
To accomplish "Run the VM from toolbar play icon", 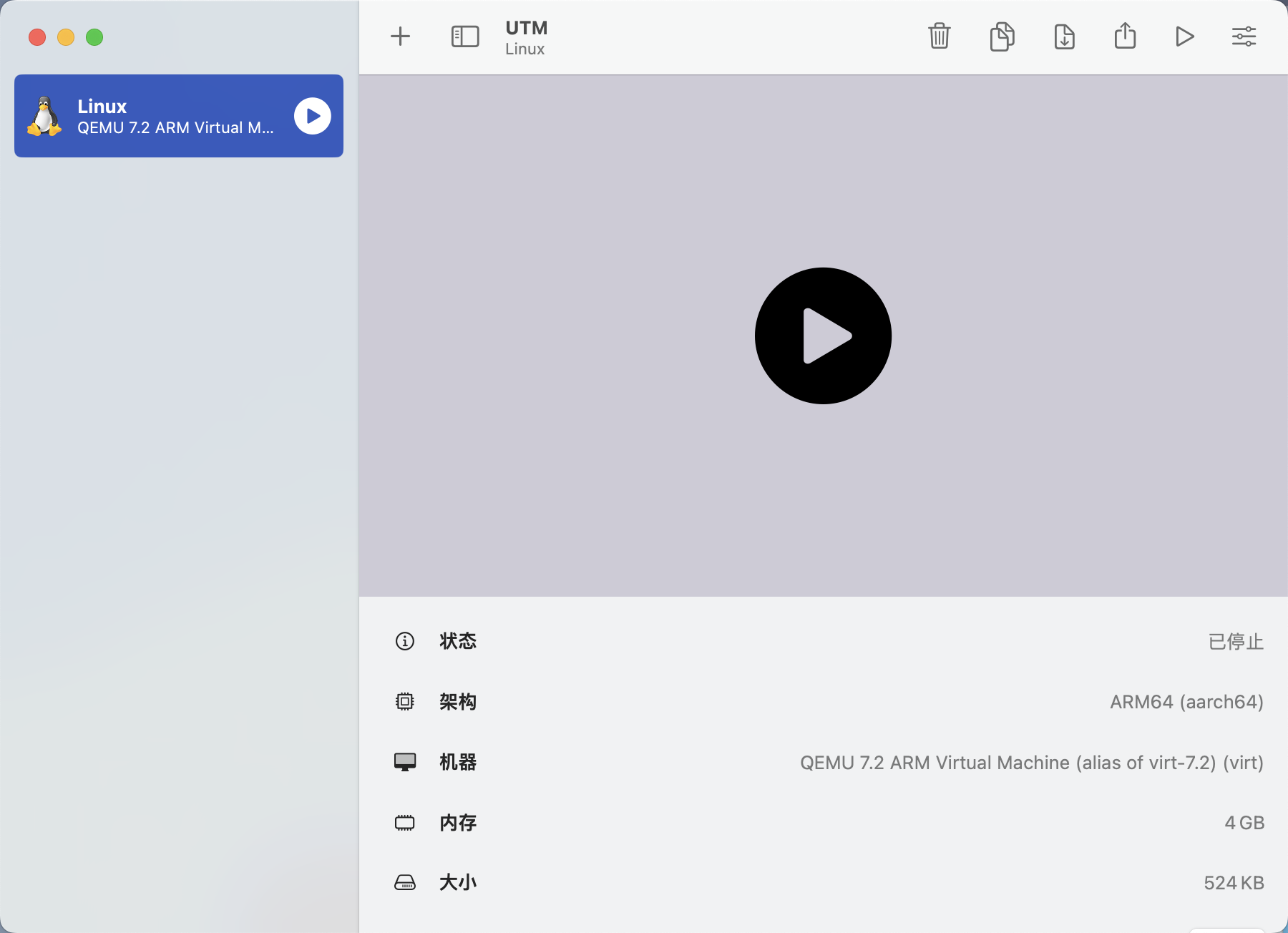I will point(1184,36).
